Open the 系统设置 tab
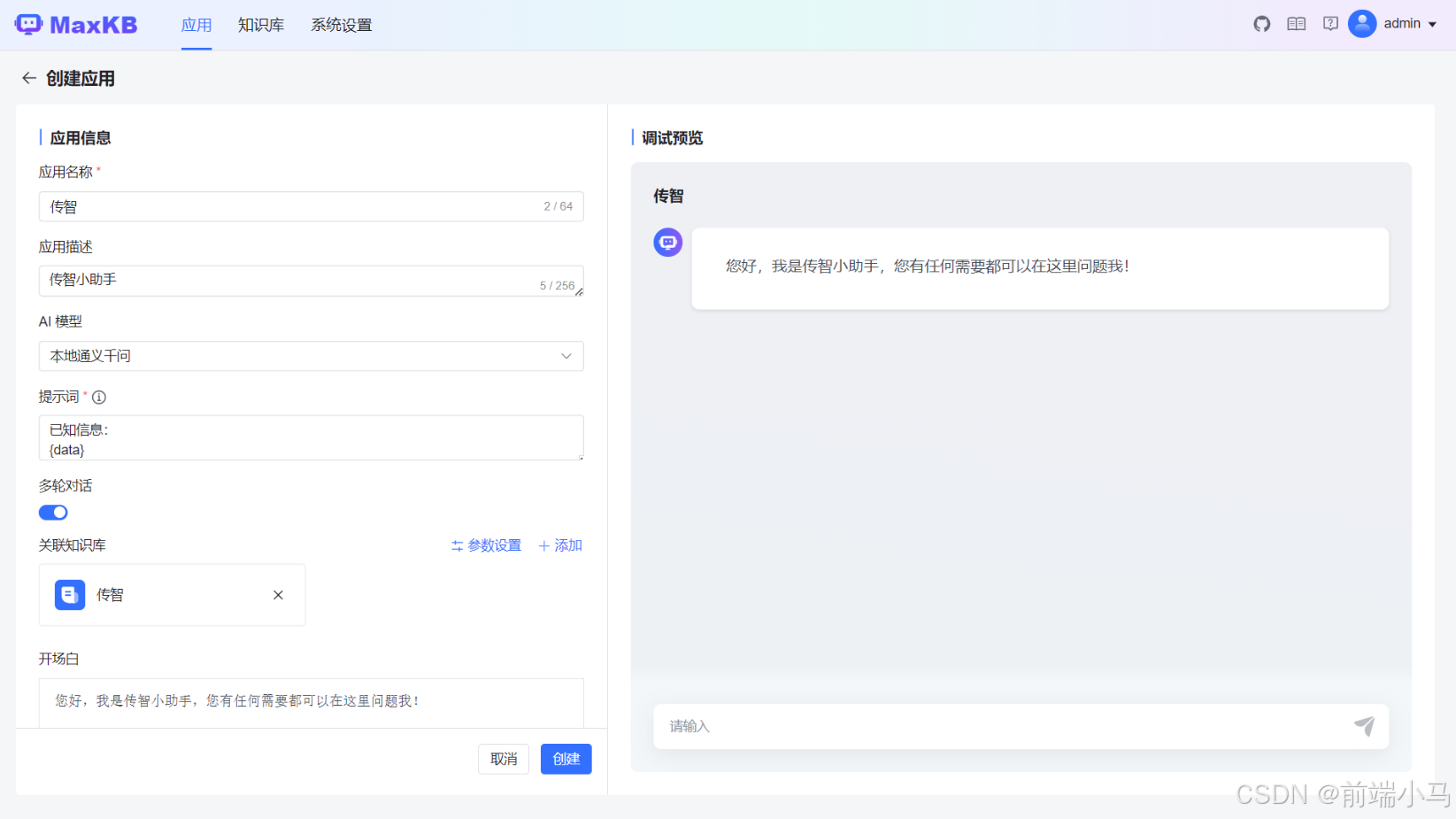The image size is (1456, 819). (342, 25)
